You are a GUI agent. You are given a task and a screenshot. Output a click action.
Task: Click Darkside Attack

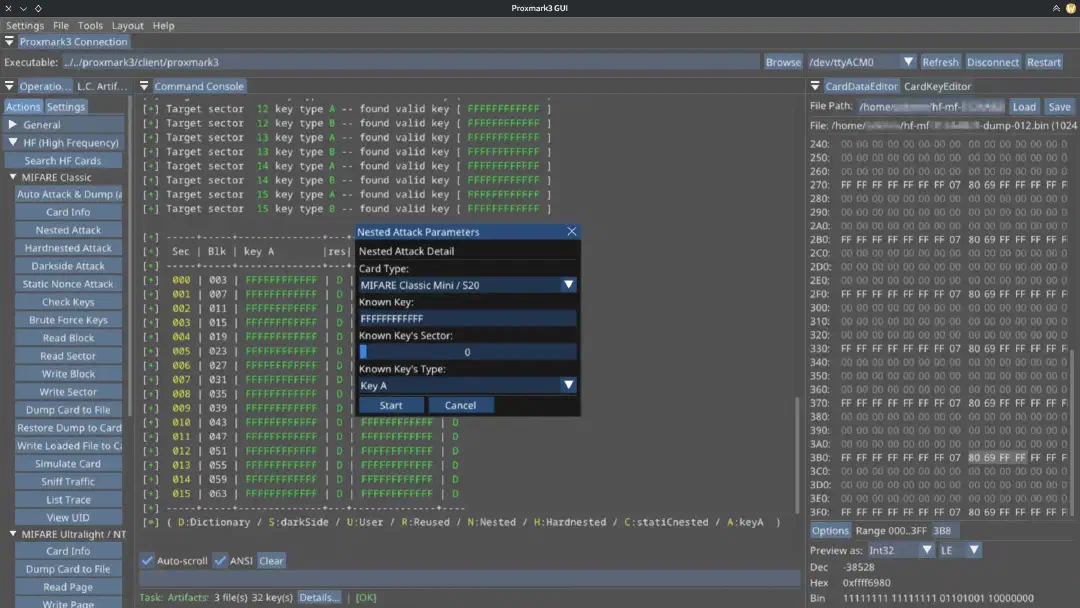point(68,266)
